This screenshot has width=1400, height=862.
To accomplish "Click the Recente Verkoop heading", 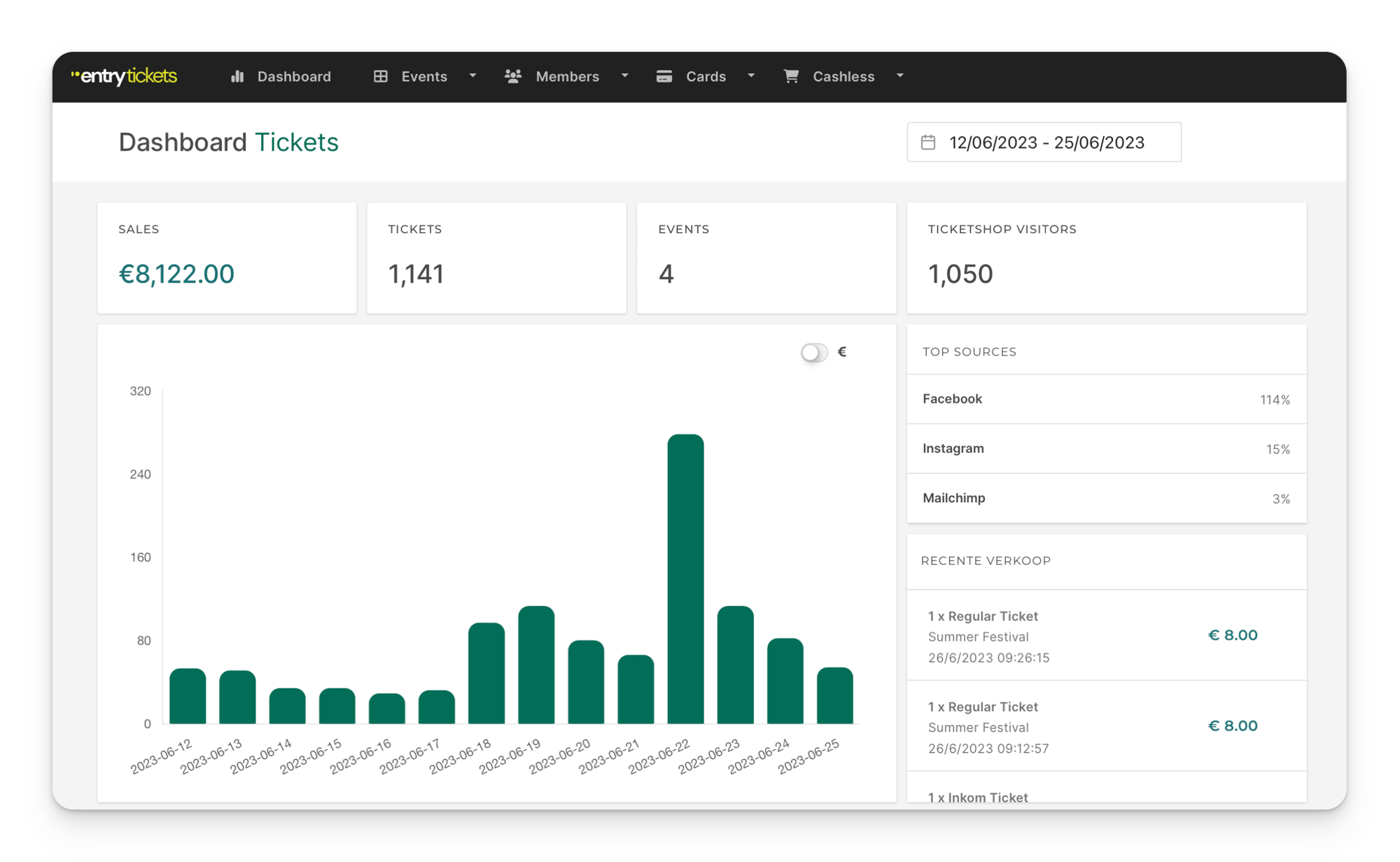I will [986, 560].
